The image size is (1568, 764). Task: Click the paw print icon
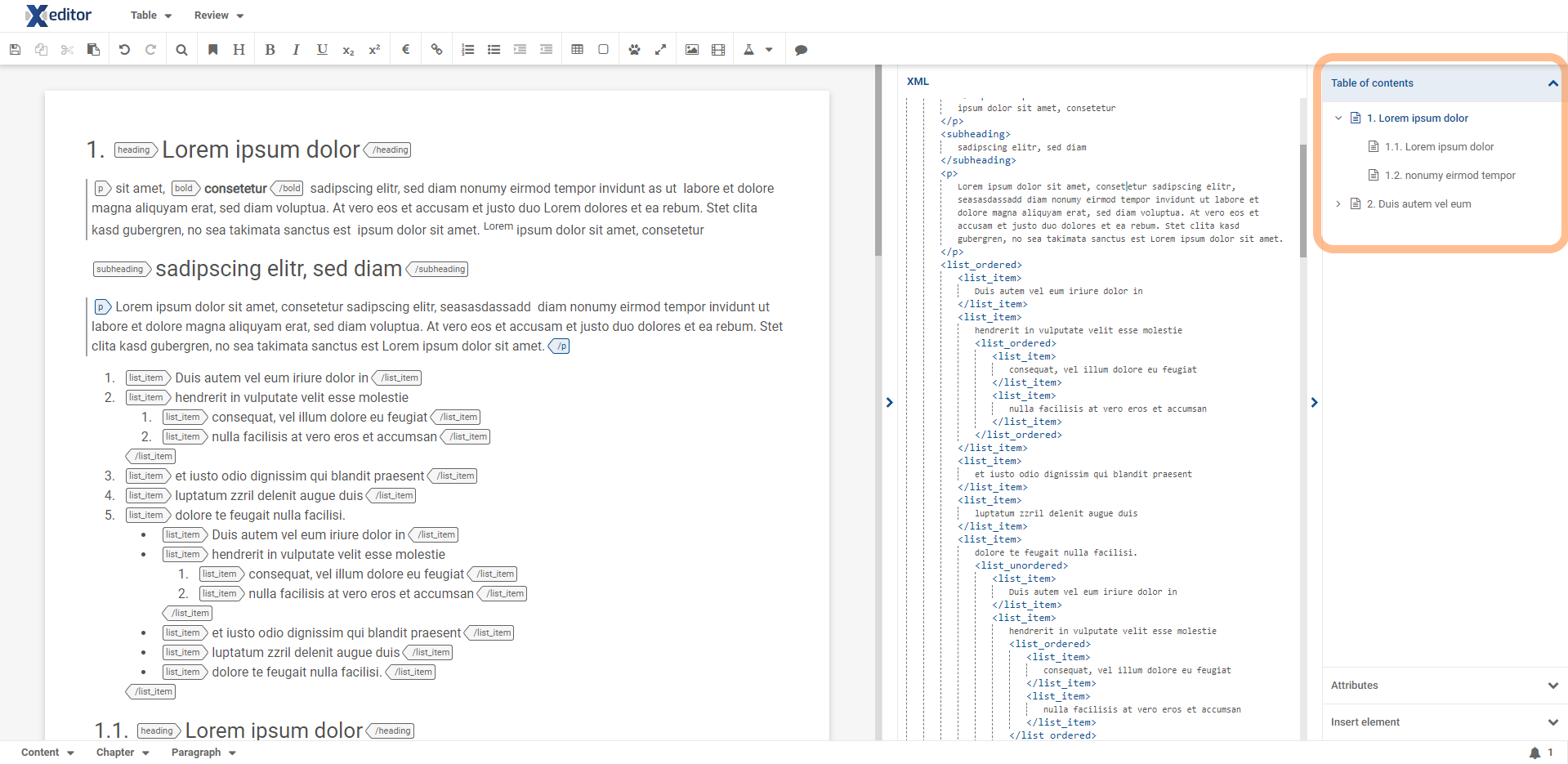(x=634, y=50)
